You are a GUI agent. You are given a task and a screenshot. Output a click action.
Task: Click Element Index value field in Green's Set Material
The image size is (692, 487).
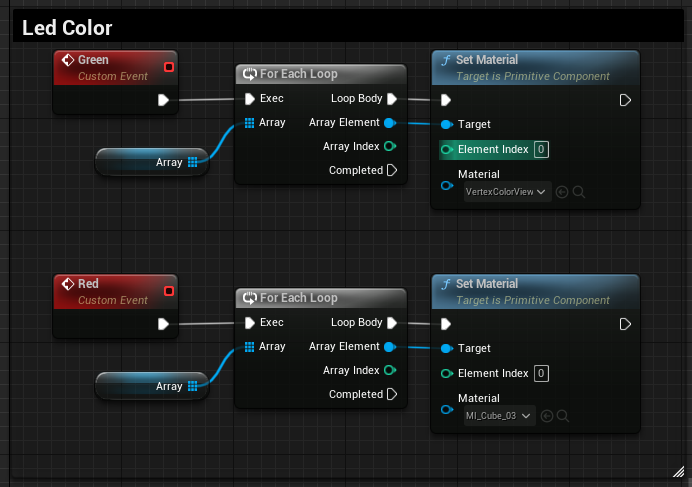[541, 150]
